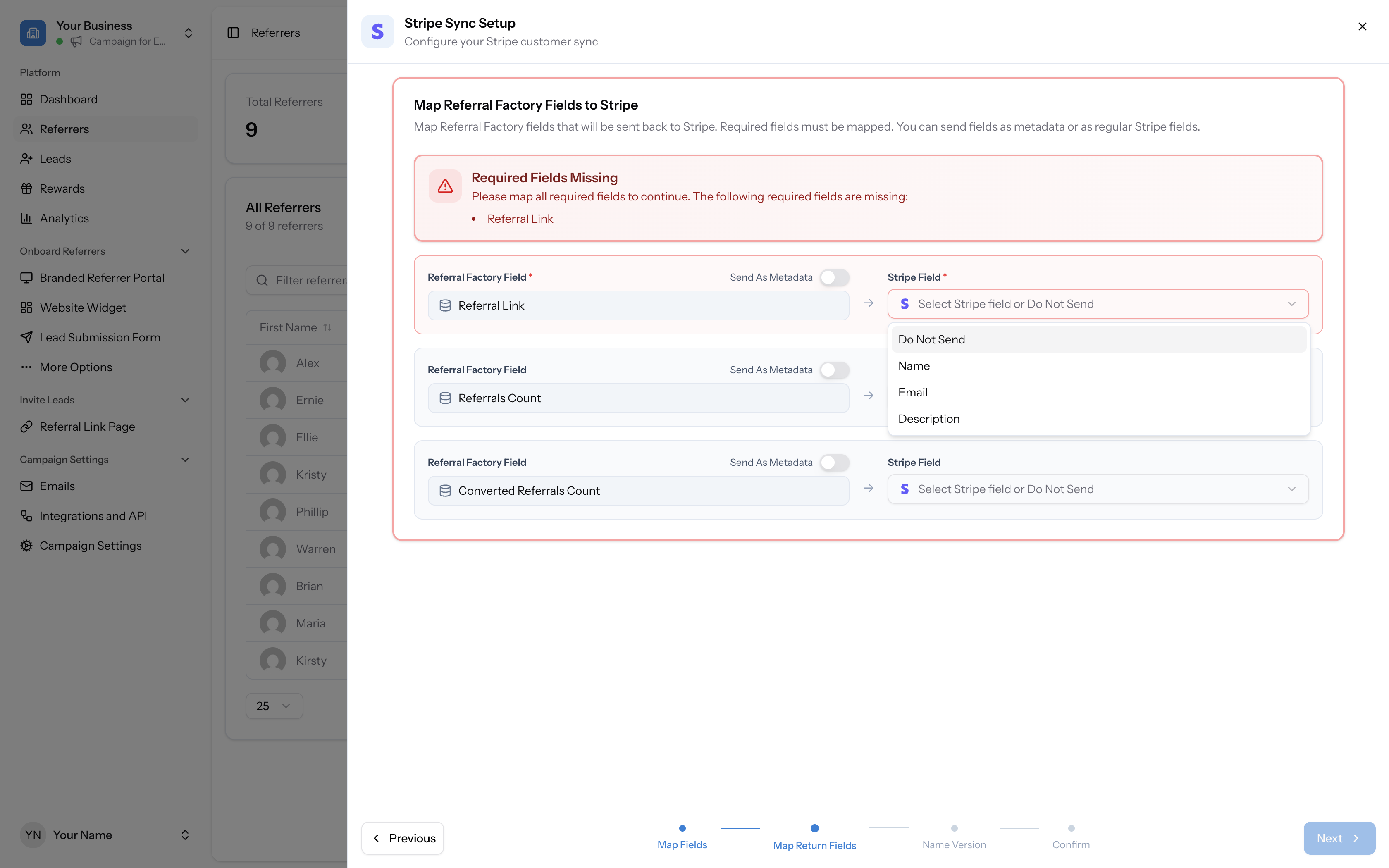Open the per-page dropdown showing 25
The image size is (1389, 868).
click(x=274, y=706)
